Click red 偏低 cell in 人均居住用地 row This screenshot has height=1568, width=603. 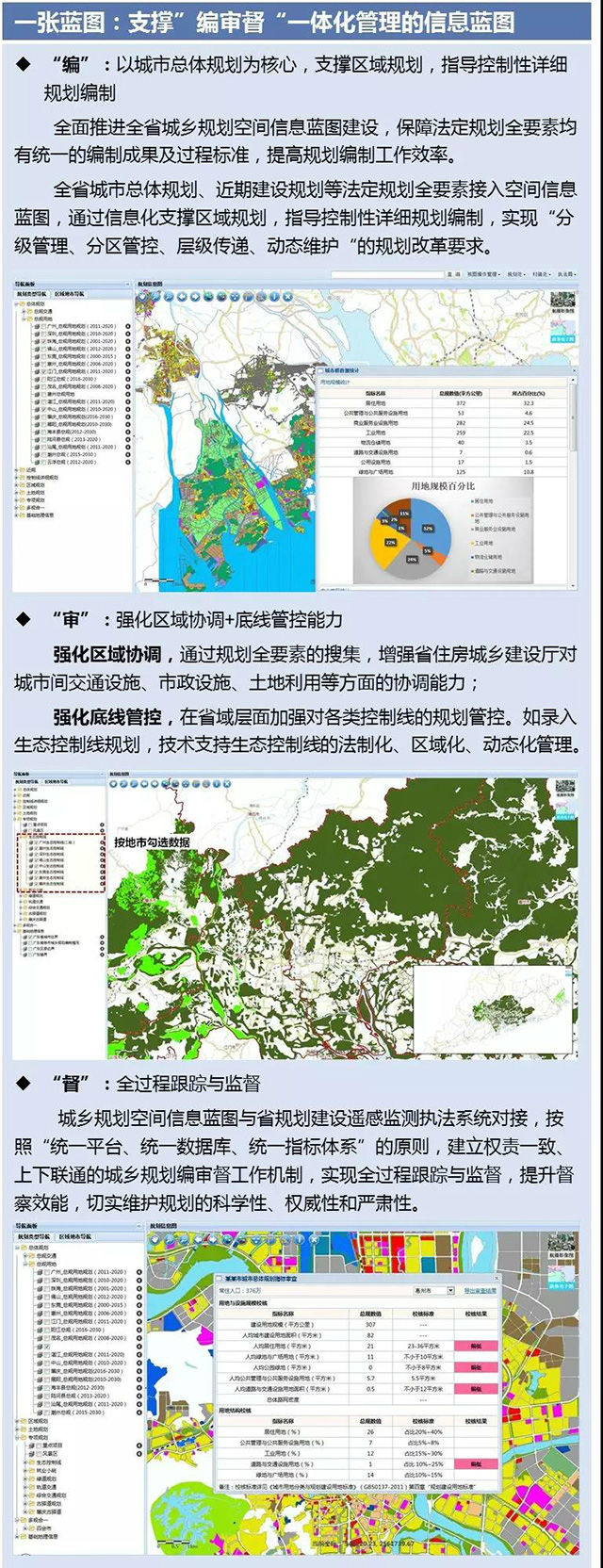coord(476,1346)
